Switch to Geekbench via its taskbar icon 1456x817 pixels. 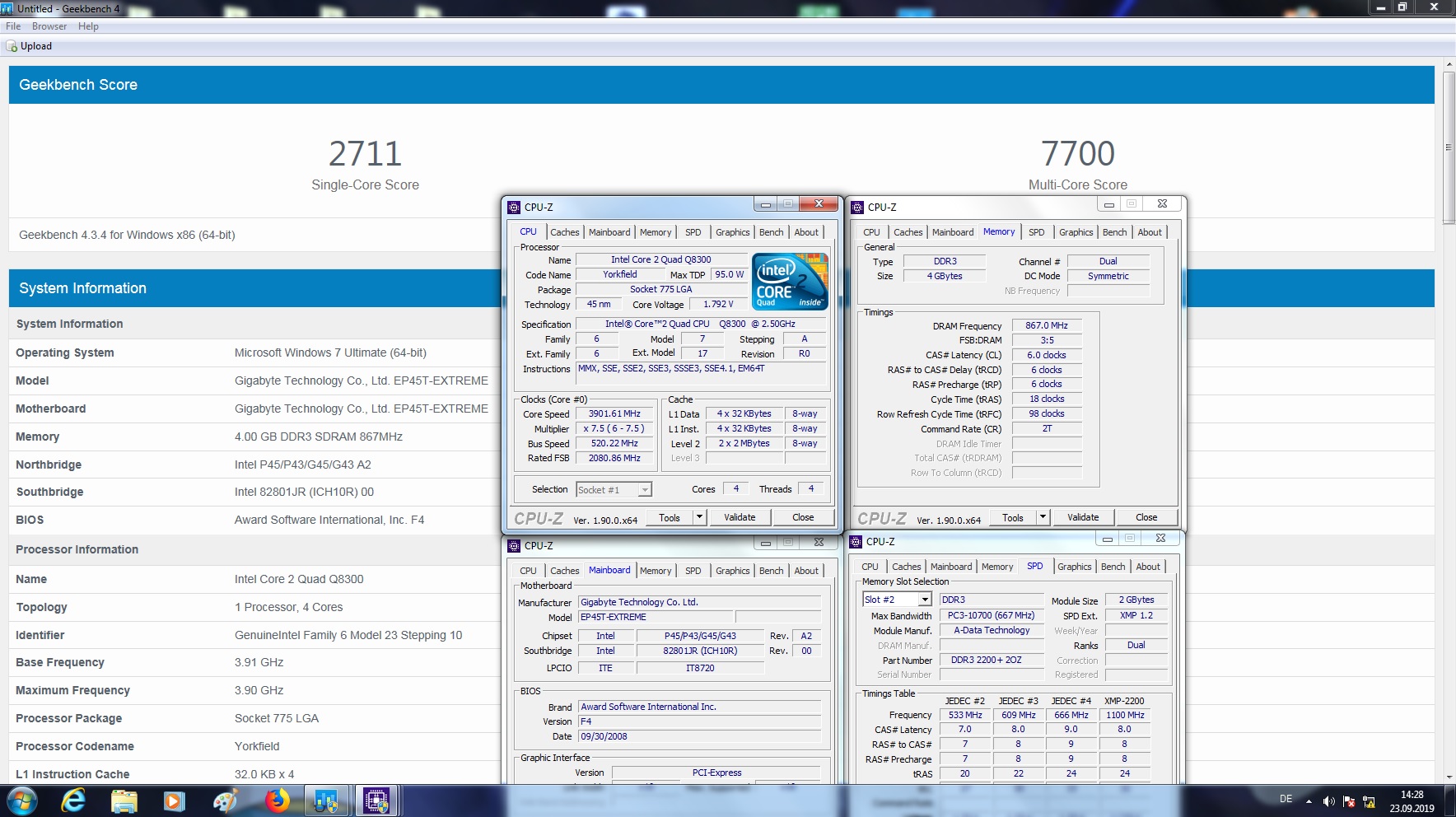326,801
